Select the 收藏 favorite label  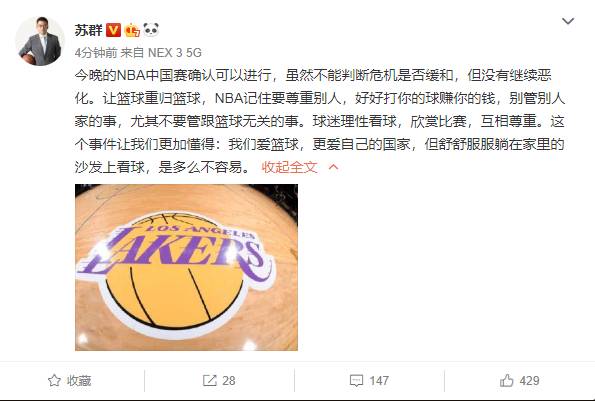[x=79, y=381]
